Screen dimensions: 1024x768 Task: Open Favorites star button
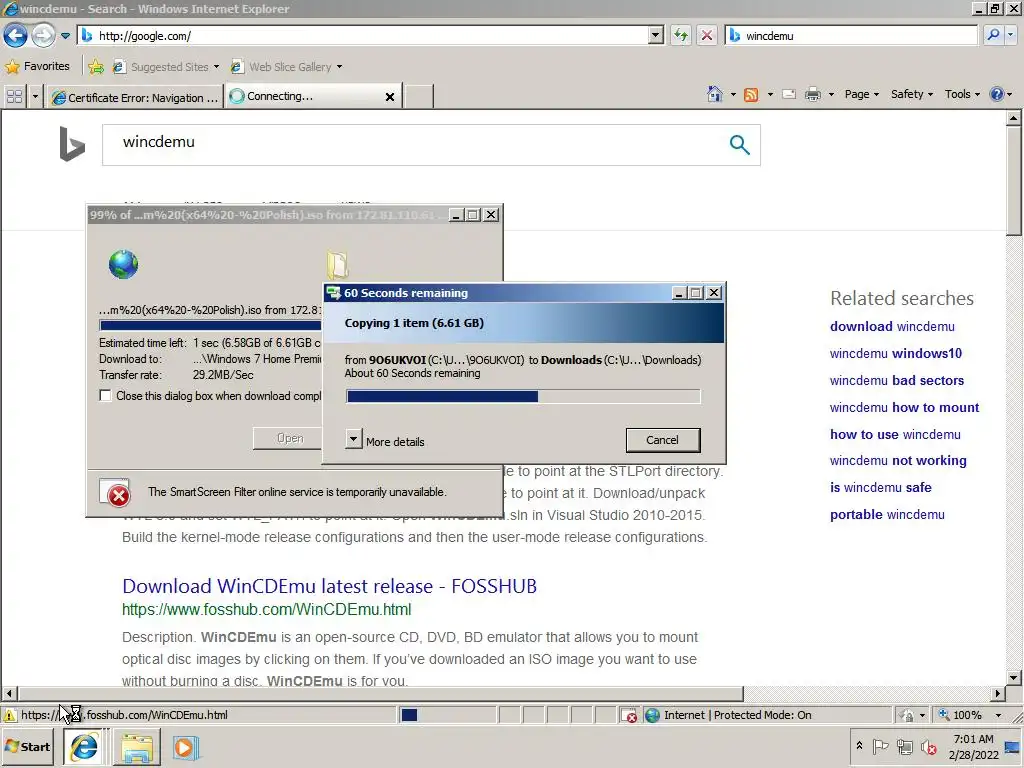37,67
